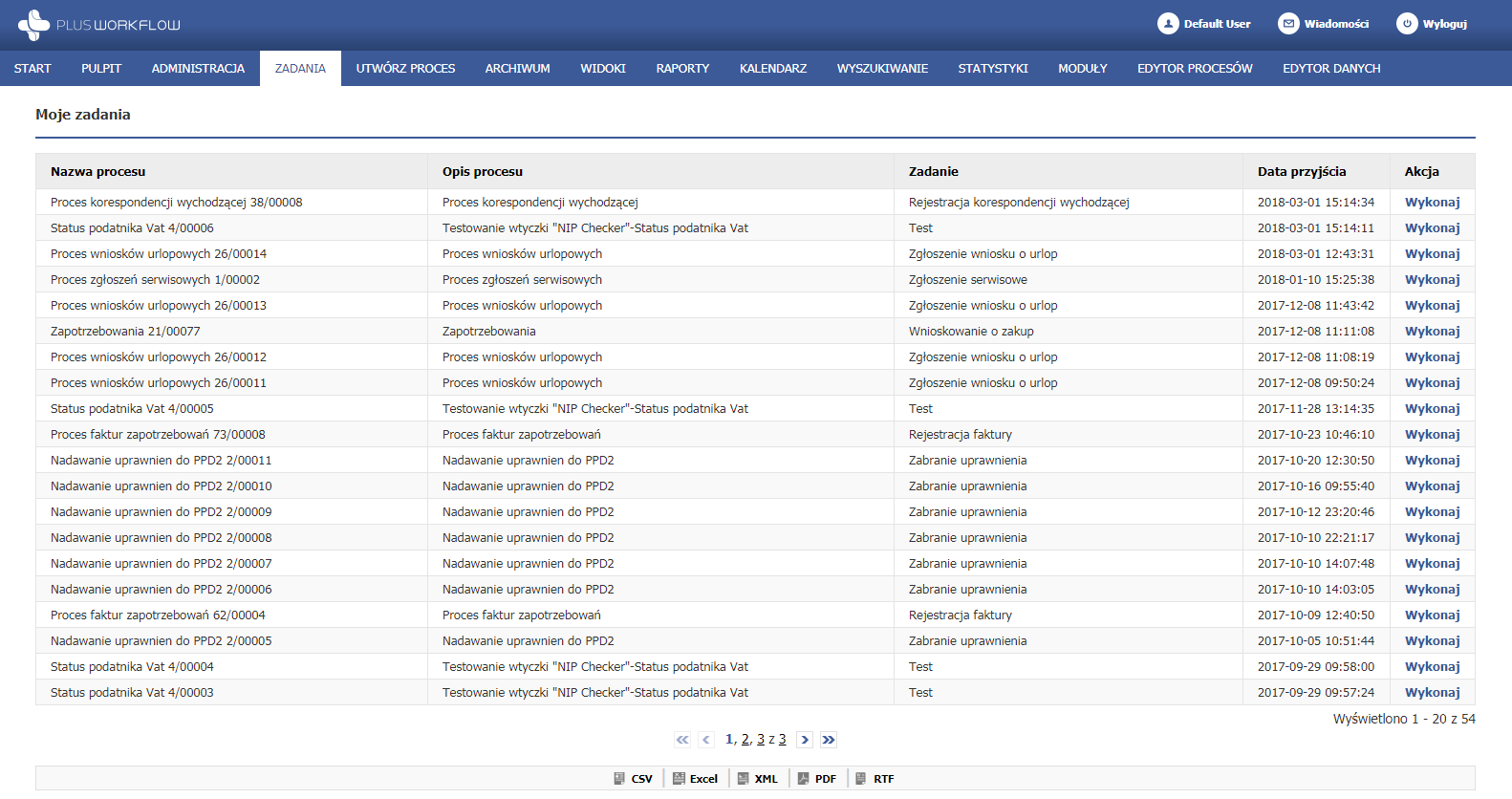Click Wykonaj for Proces zgłoszeń serwisowych 1/00002
This screenshot has width=1512, height=799.
click(x=1432, y=280)
